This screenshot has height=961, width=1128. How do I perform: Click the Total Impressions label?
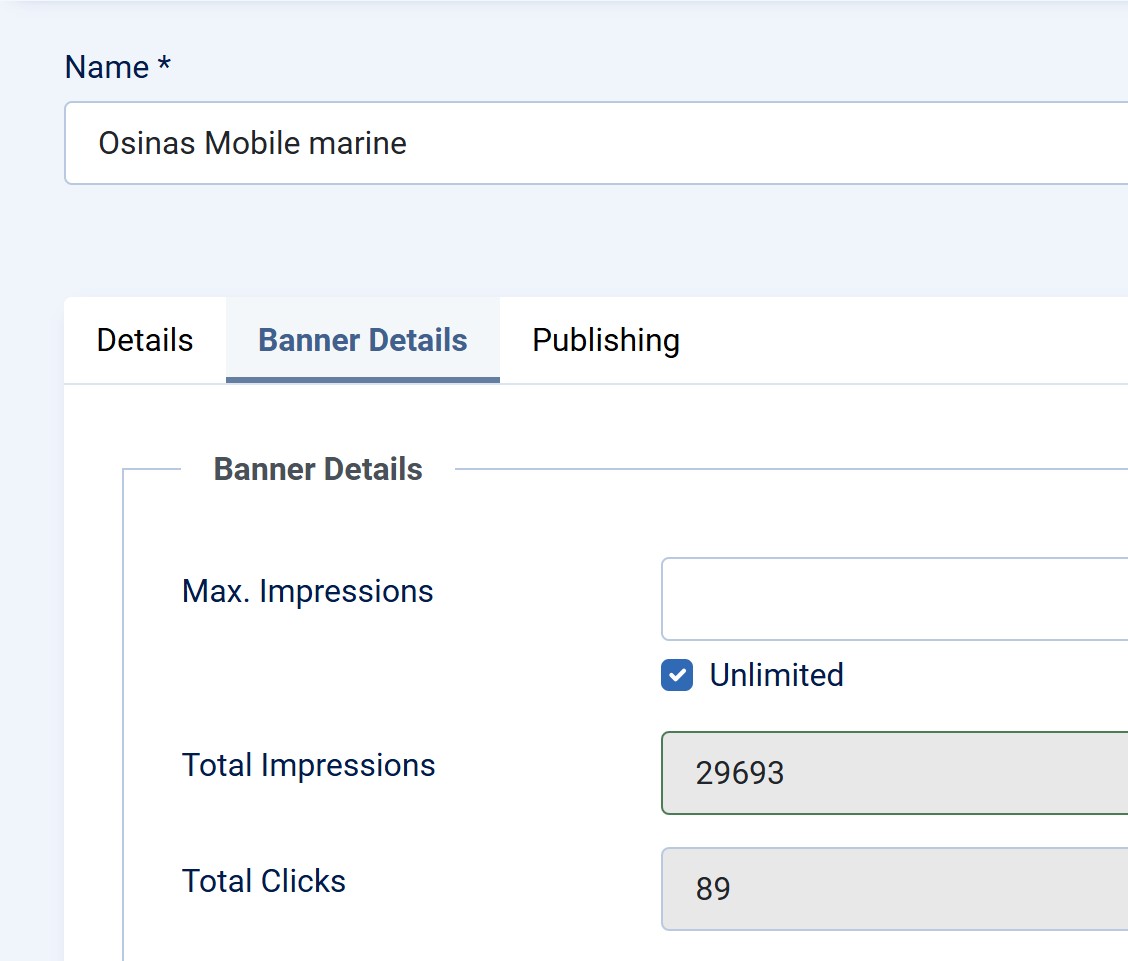[308, 765]
